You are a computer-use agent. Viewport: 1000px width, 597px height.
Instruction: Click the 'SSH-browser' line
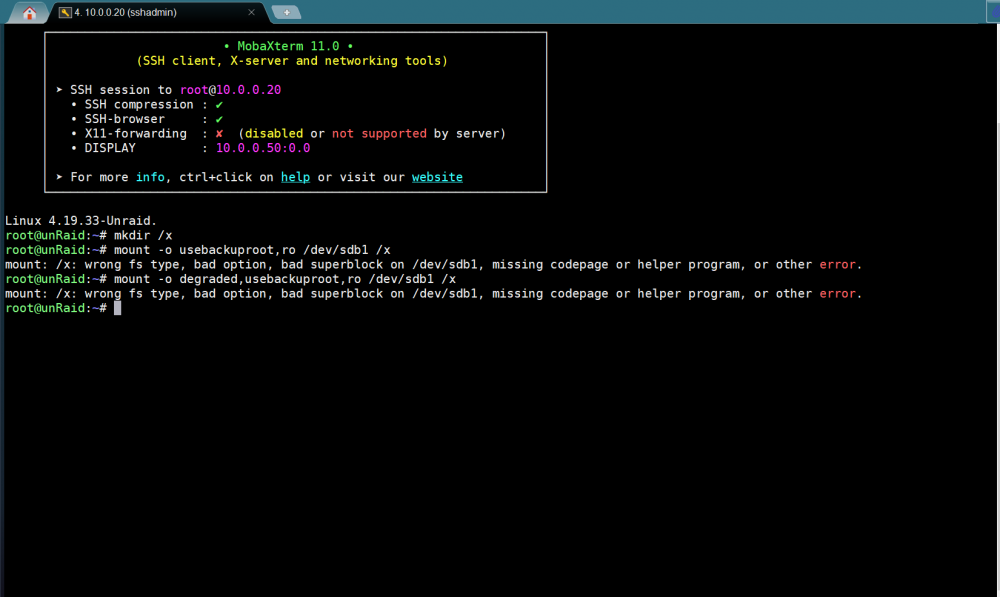(147, 119)
